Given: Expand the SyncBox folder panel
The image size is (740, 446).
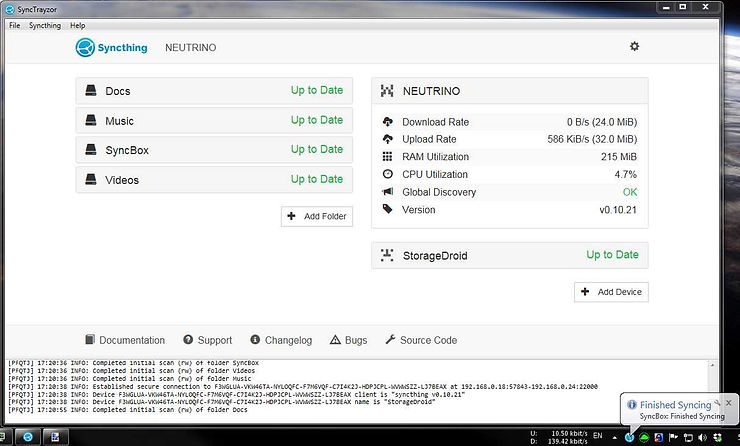Looking at the screenshot, I should [214, 150].
